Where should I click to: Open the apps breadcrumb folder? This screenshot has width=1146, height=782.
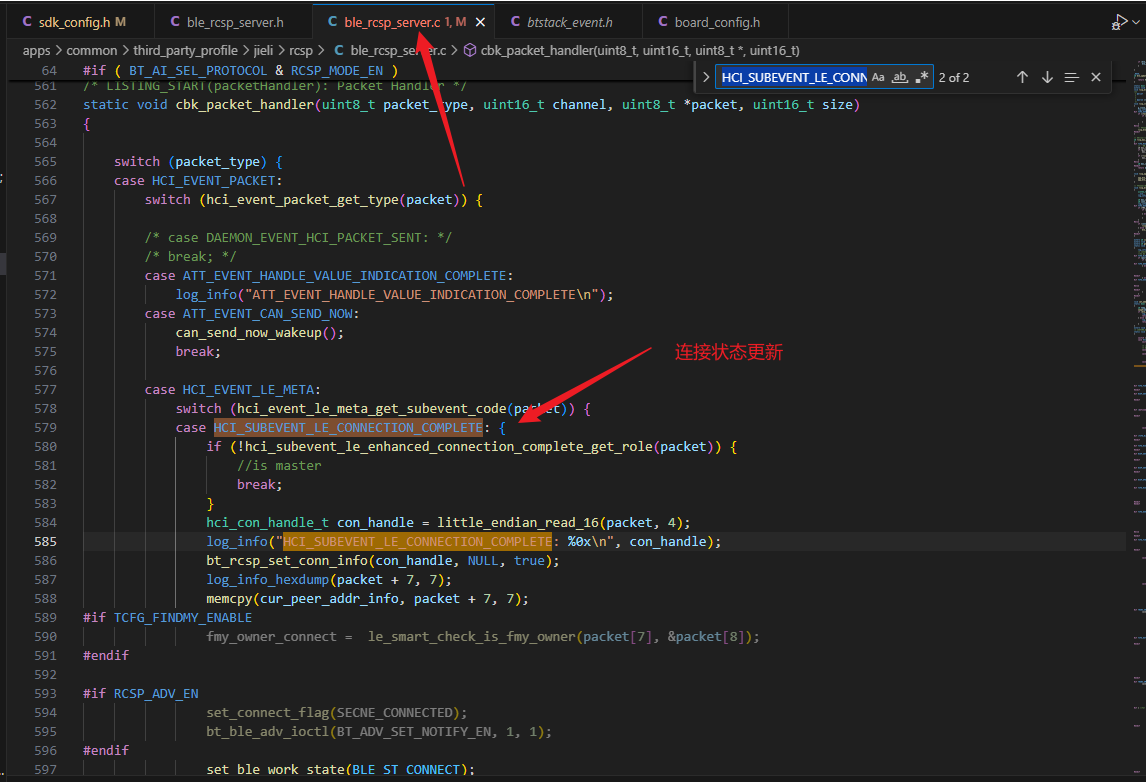pyautogui.click(x=37, y=50)
